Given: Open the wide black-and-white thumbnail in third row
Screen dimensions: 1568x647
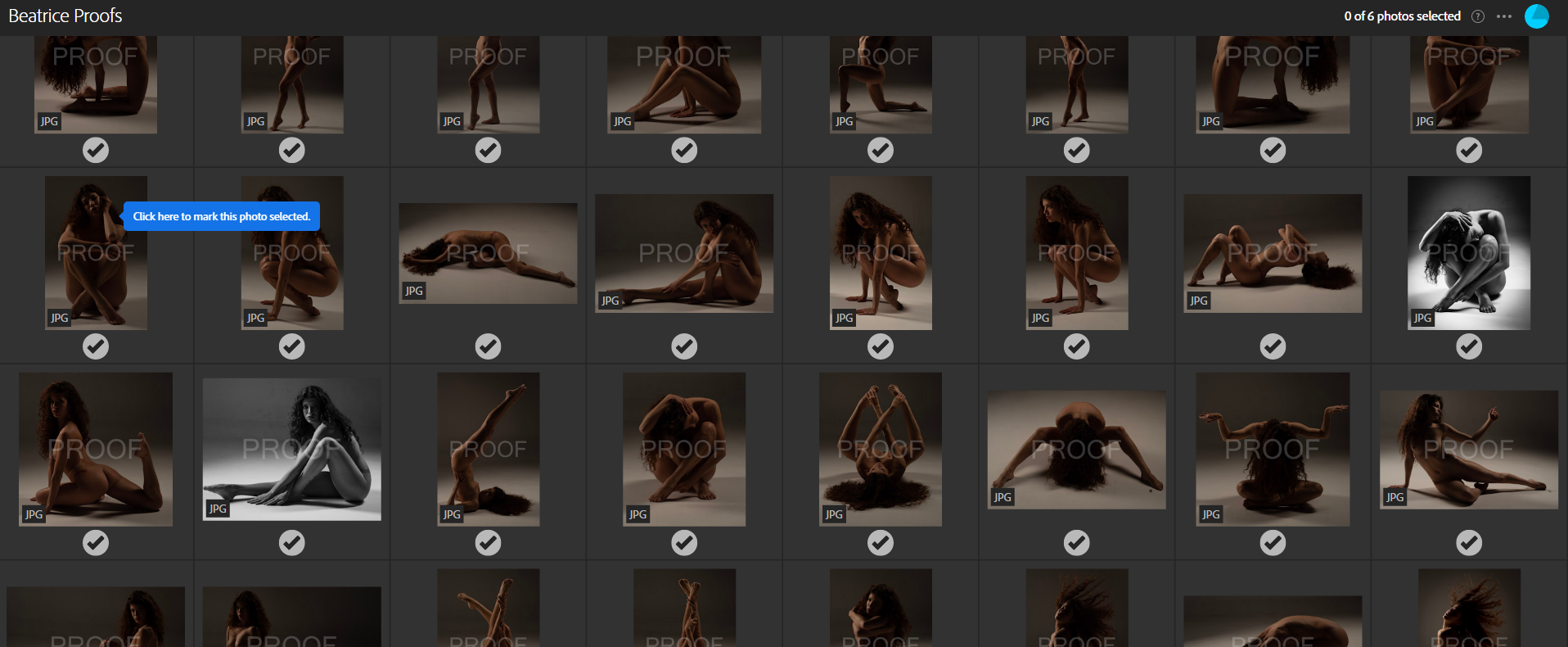Looking at the screenshot, I should click(x=292, y=450).
